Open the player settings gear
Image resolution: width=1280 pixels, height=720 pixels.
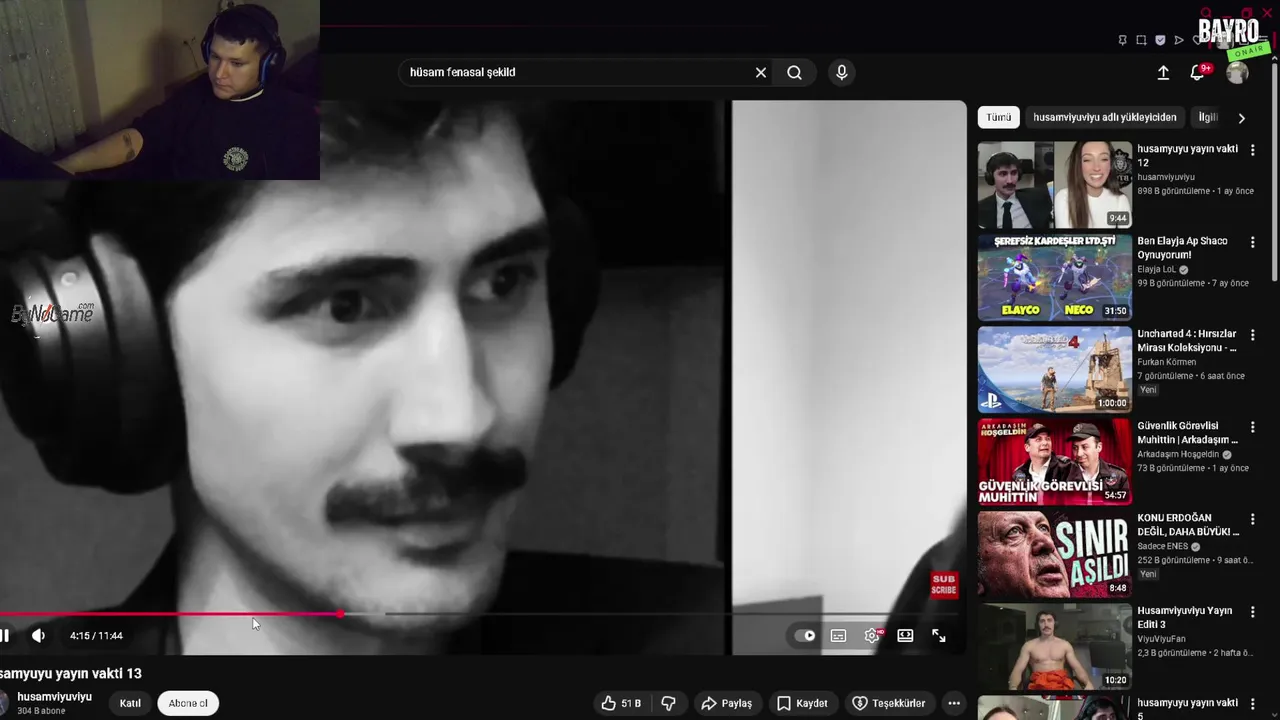pos(872,635)
